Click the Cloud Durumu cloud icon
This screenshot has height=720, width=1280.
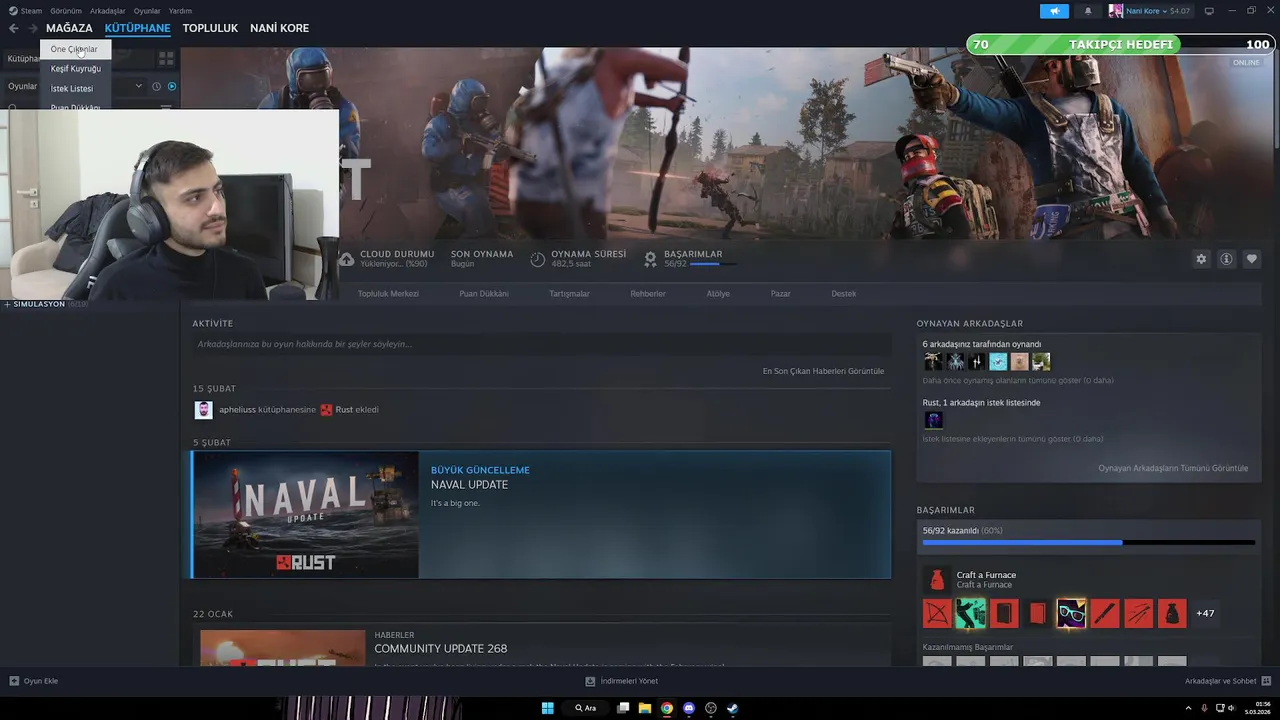click(x=346, y=259)
